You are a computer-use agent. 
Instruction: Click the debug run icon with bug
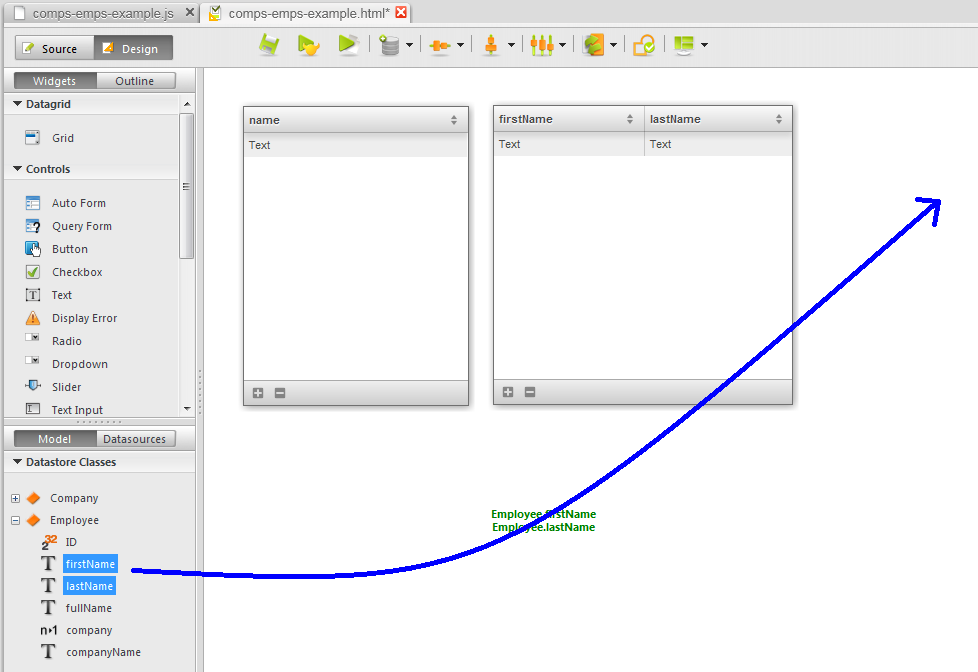308,45
